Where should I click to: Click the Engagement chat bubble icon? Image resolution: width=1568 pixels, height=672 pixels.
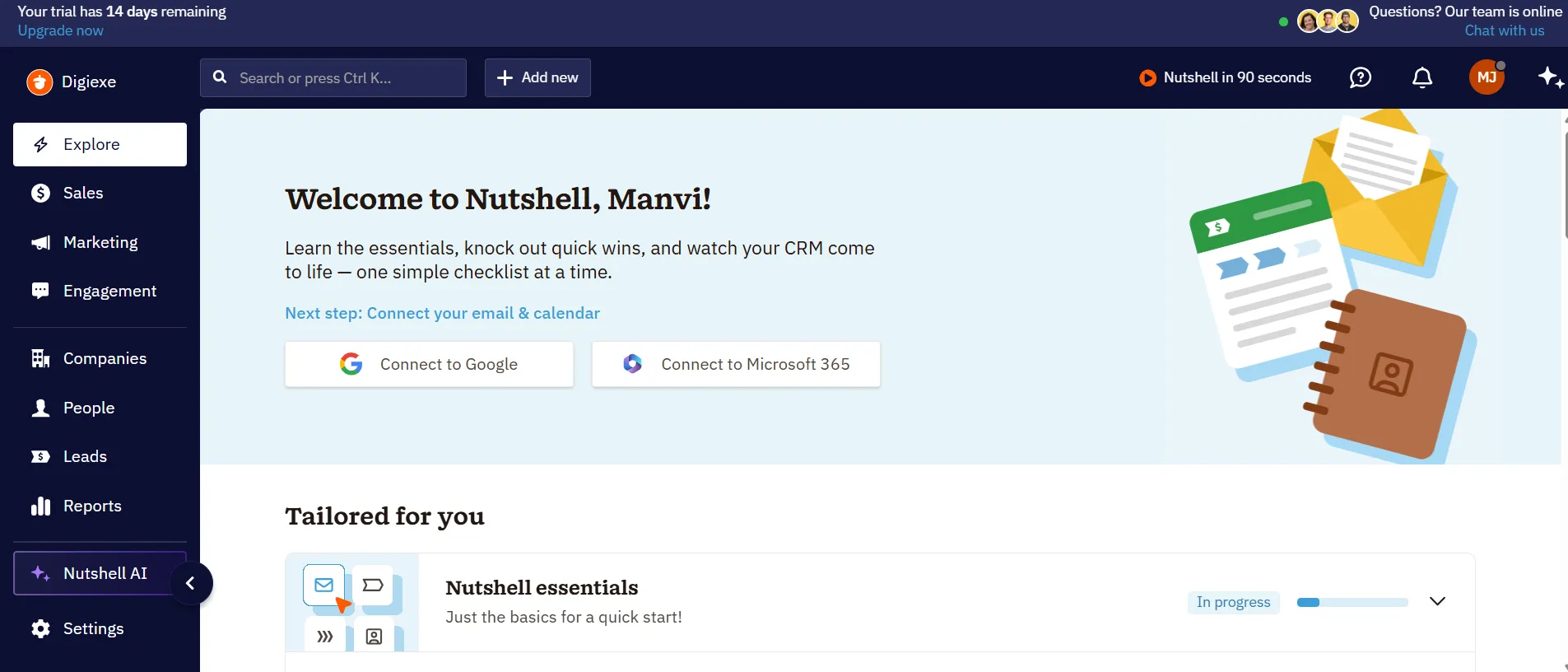(x=40, y=291)
